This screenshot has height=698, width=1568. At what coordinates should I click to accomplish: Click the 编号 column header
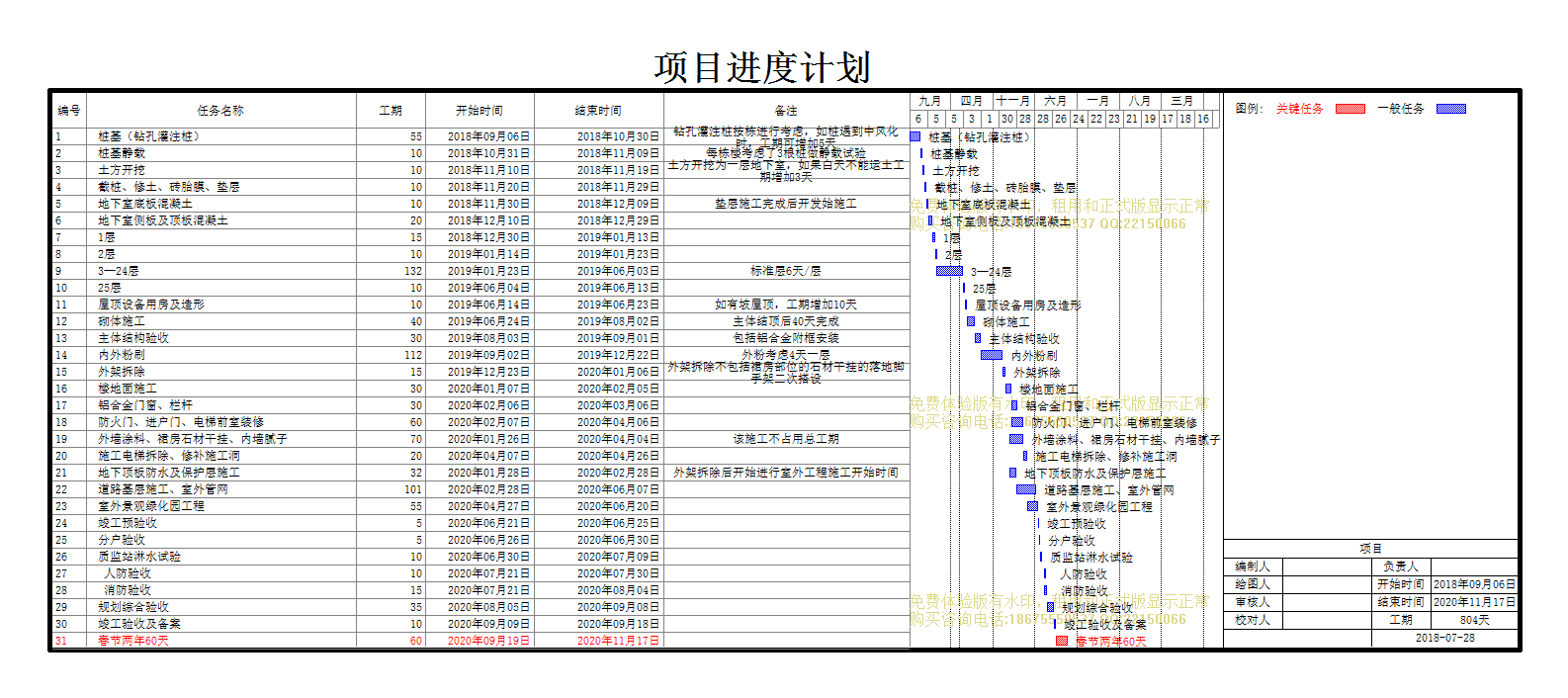(x=69, y=111)
